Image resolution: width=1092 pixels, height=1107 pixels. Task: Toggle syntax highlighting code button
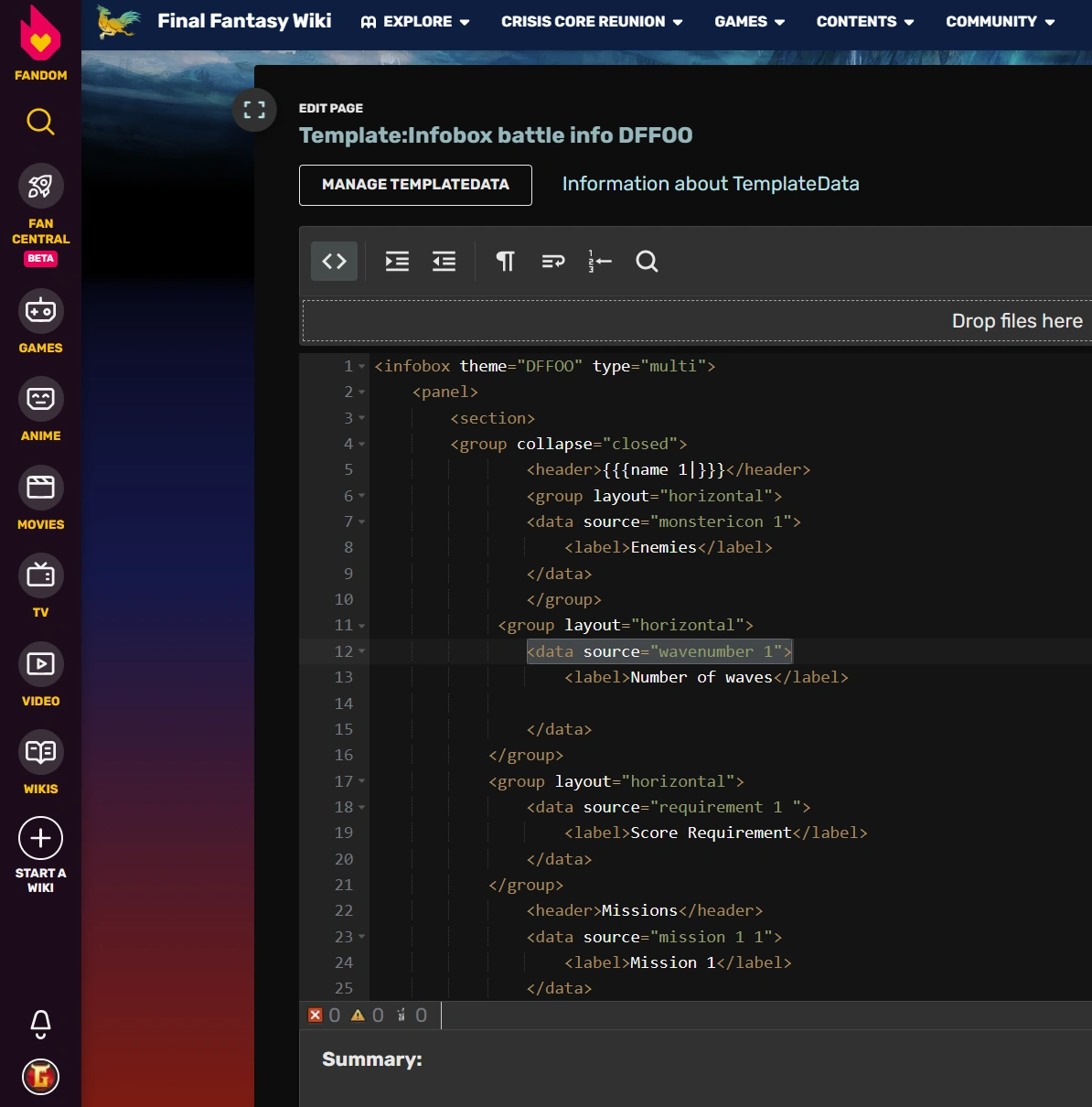click(x=334, y=262)
